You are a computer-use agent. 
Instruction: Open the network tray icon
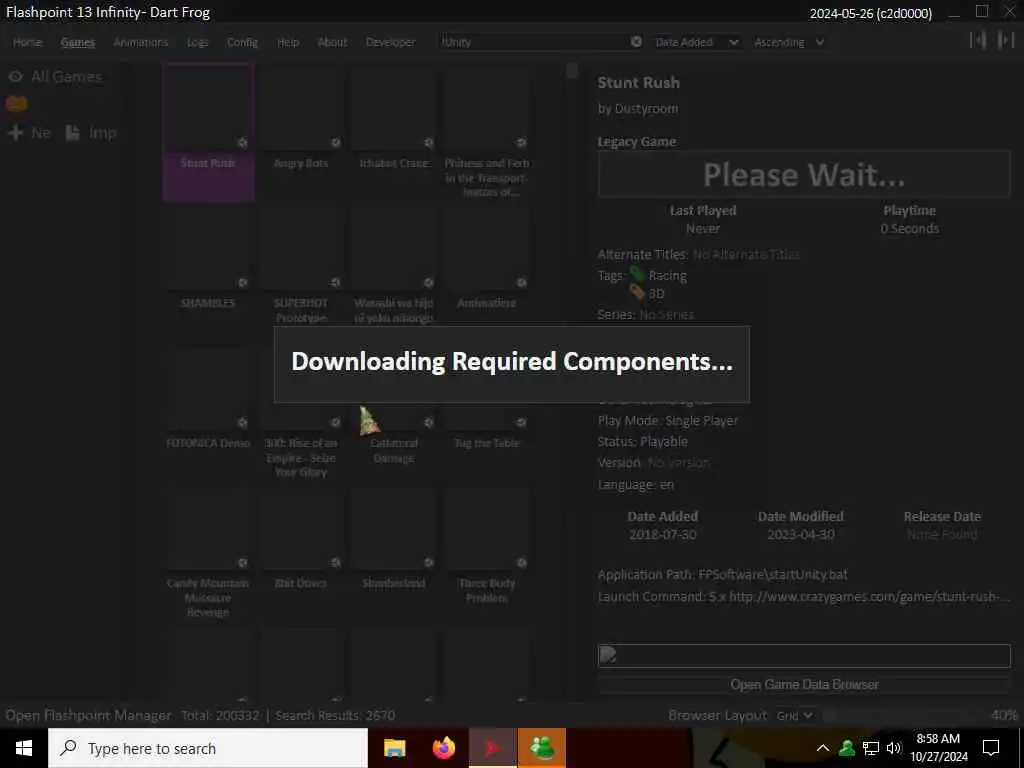point(871,748)
